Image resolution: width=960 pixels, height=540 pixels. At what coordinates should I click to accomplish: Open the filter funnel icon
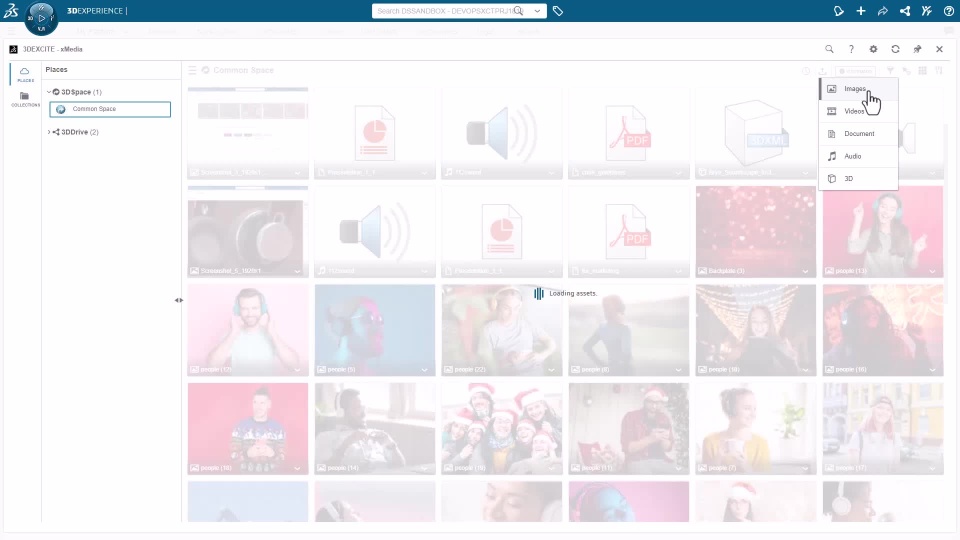click(x=890, y=71)
